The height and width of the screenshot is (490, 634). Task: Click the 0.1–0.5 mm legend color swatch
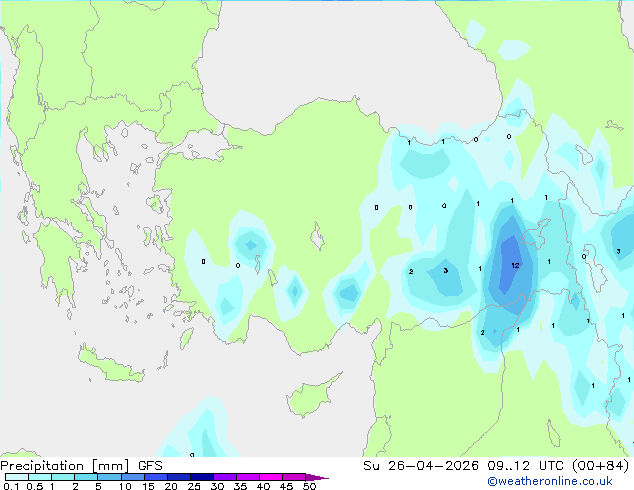click(17, 477)
